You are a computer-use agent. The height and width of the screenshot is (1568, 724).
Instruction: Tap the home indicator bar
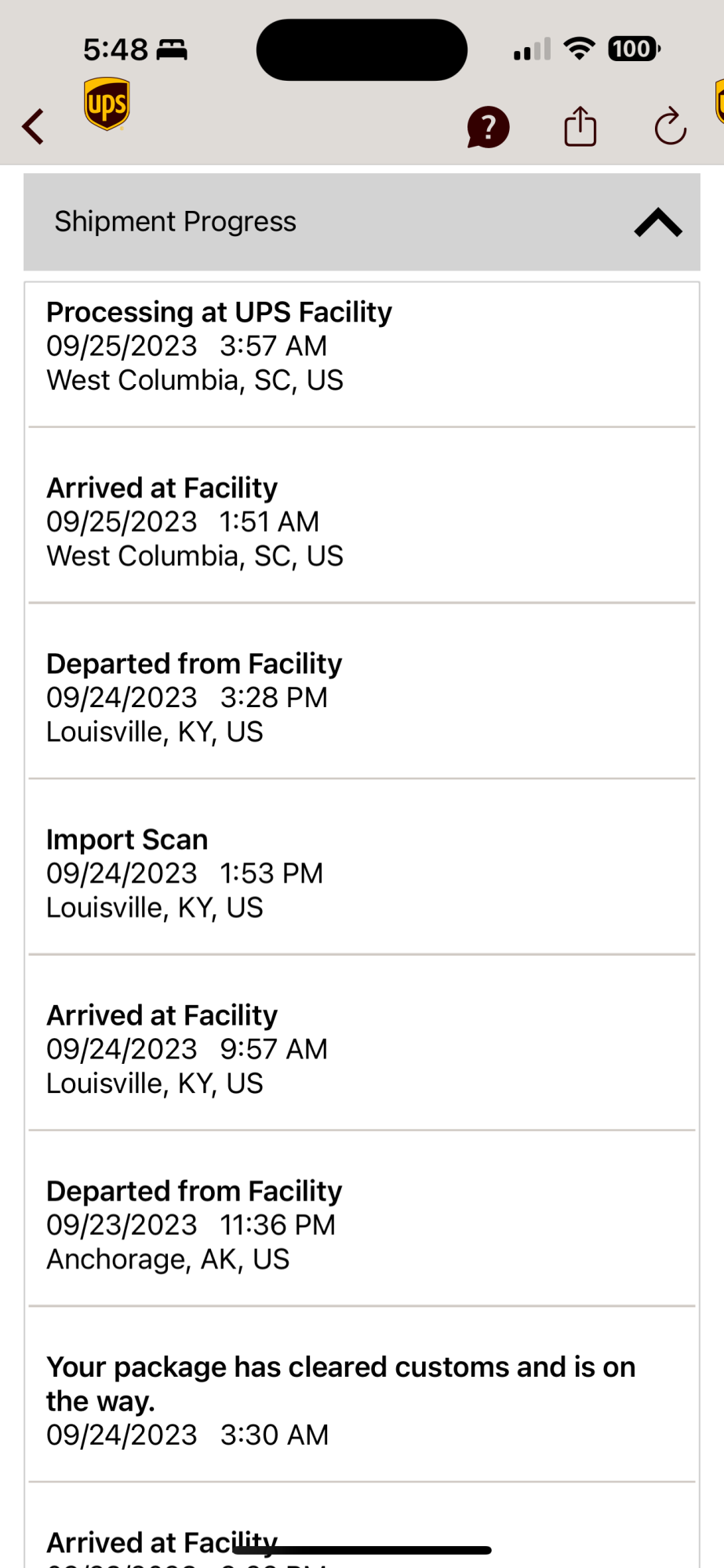[x=362, y=1550]
